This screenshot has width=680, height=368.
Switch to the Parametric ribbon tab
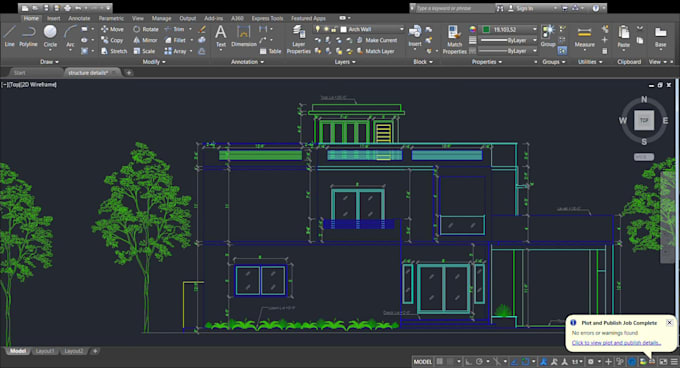coord(111,18)
